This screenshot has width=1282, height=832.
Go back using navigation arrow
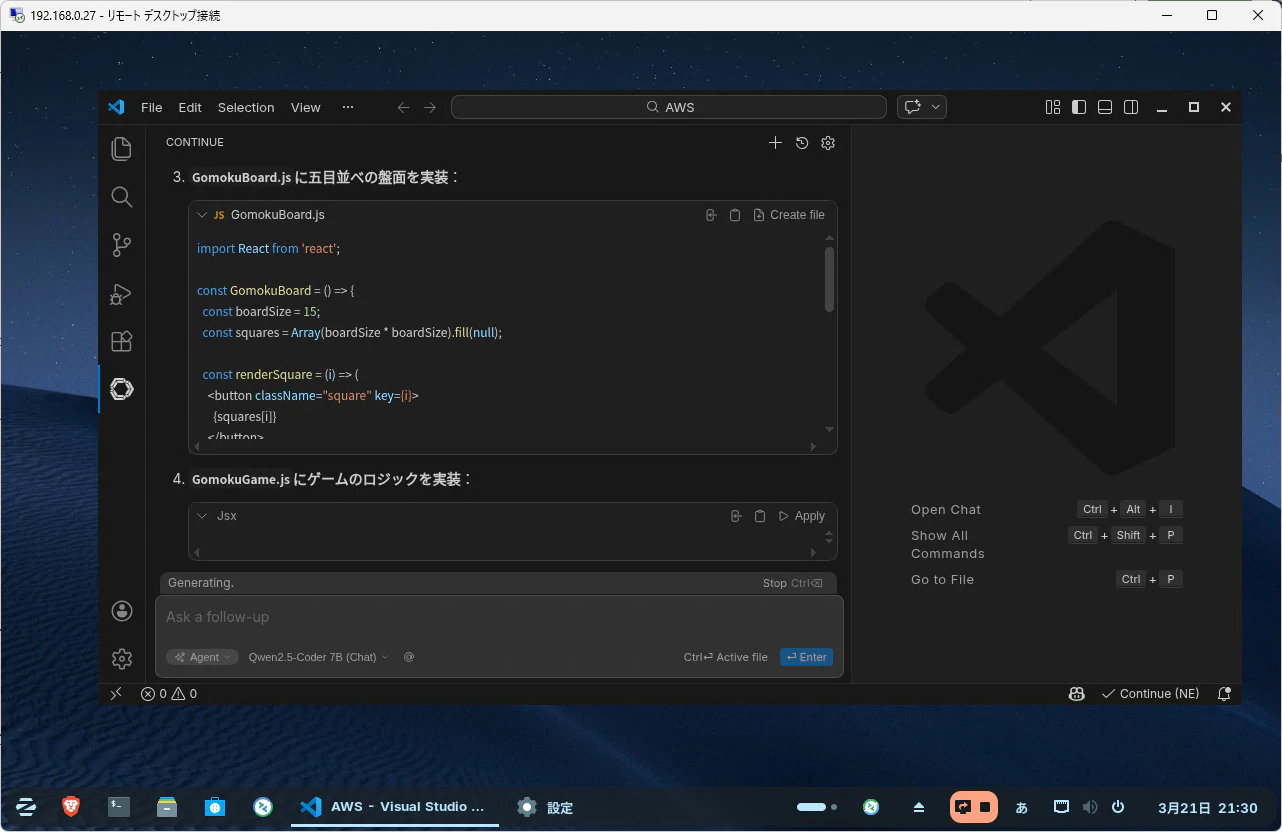[404, 107]
